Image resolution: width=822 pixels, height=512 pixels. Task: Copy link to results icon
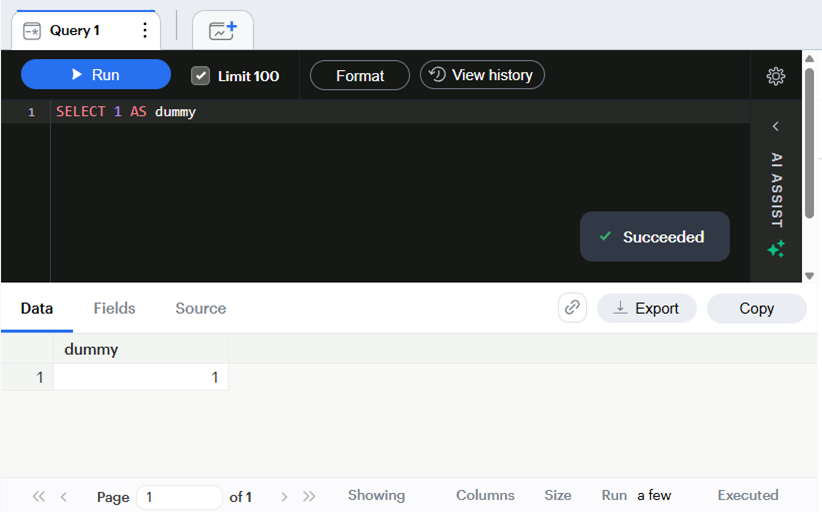tap(572, 308)
